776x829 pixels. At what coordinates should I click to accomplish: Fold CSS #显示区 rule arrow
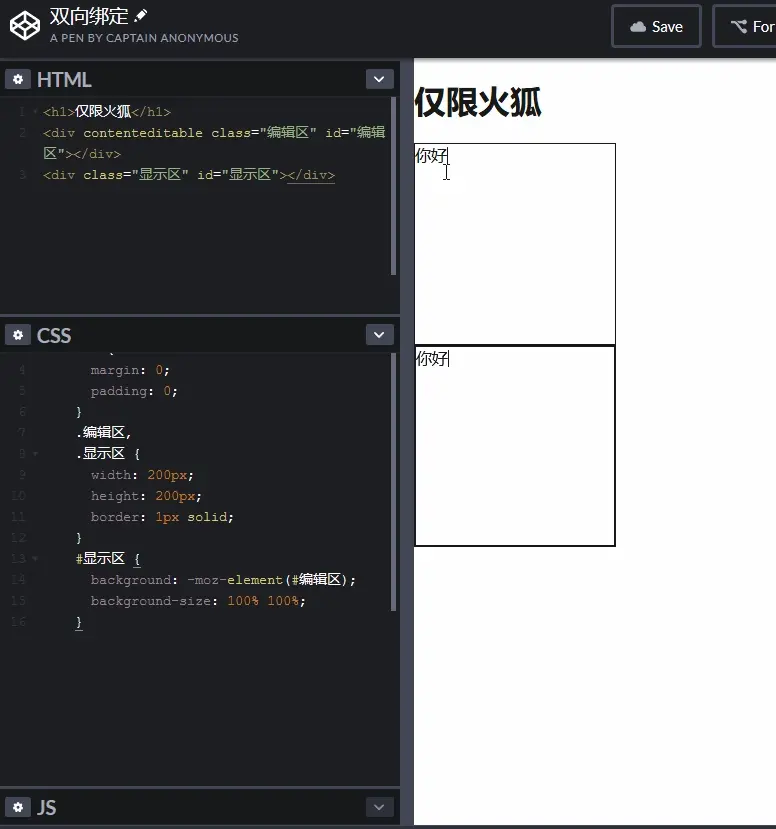(x=35, y=558)
